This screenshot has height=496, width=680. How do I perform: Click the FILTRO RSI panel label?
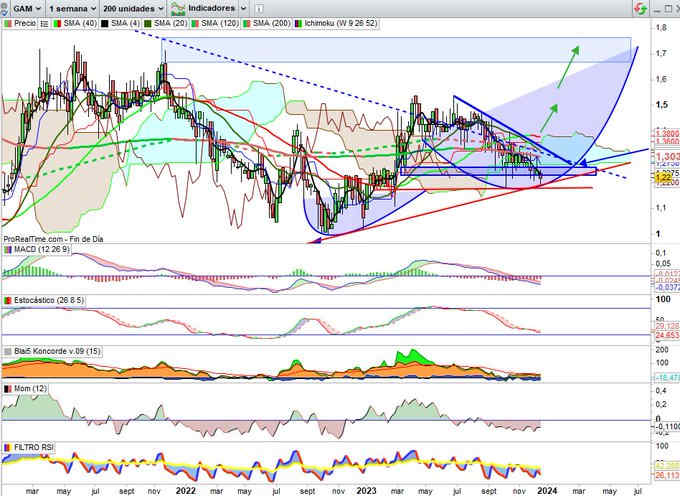coord(33,447)
